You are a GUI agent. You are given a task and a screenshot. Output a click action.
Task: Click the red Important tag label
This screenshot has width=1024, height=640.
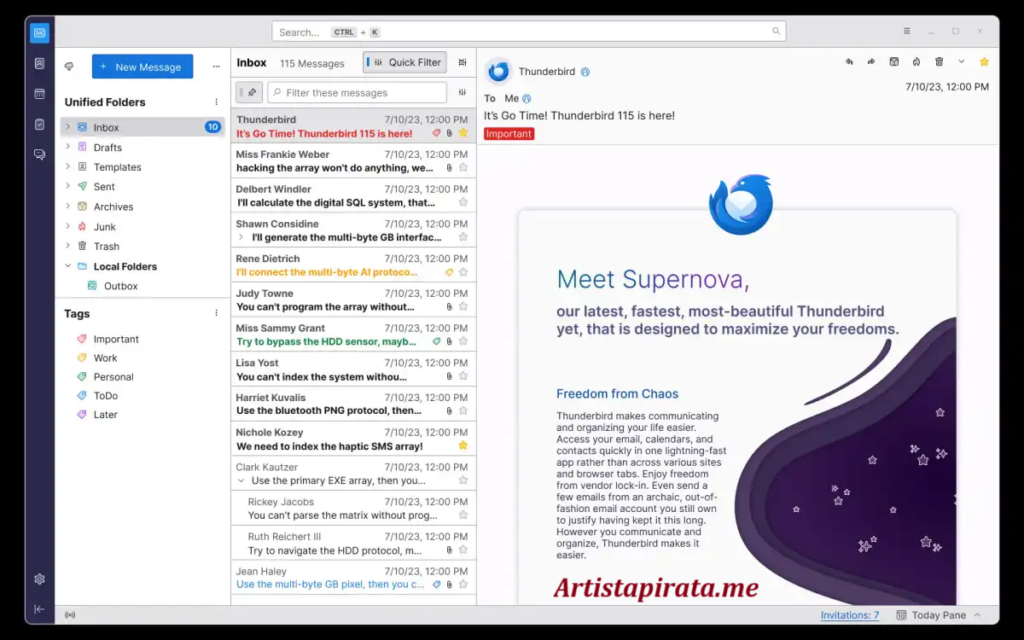[509, 134]
